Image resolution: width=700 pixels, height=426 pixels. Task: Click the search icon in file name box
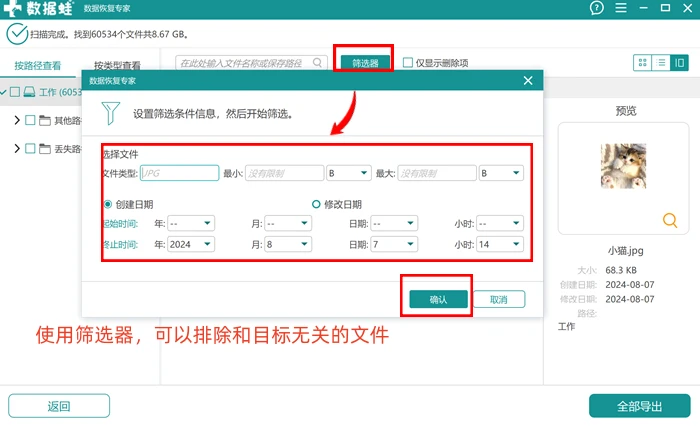(x=317, y=63)
